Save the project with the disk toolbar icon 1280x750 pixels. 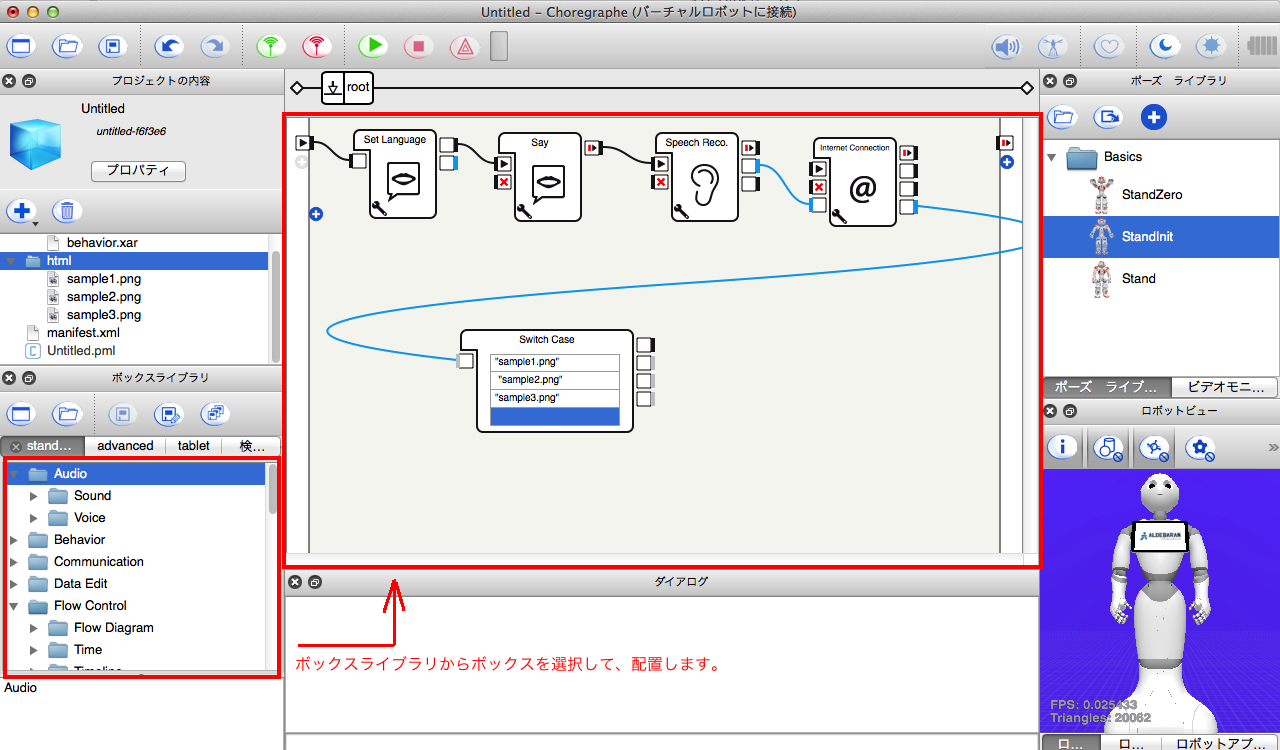pyautogui.click(x=113, y=46)
